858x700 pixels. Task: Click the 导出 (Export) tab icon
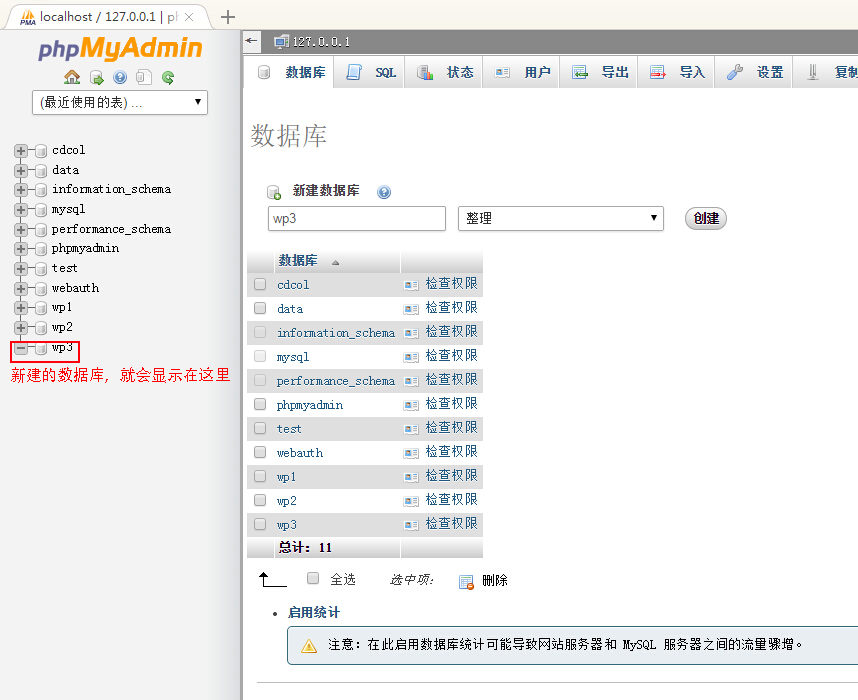581,72
